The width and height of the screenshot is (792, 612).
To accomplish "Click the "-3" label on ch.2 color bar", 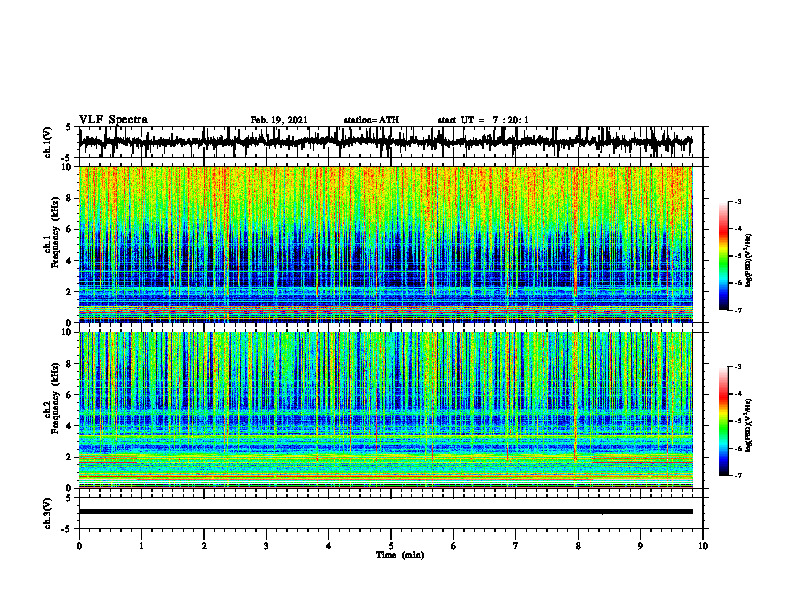I will click(x=737, y=366).
